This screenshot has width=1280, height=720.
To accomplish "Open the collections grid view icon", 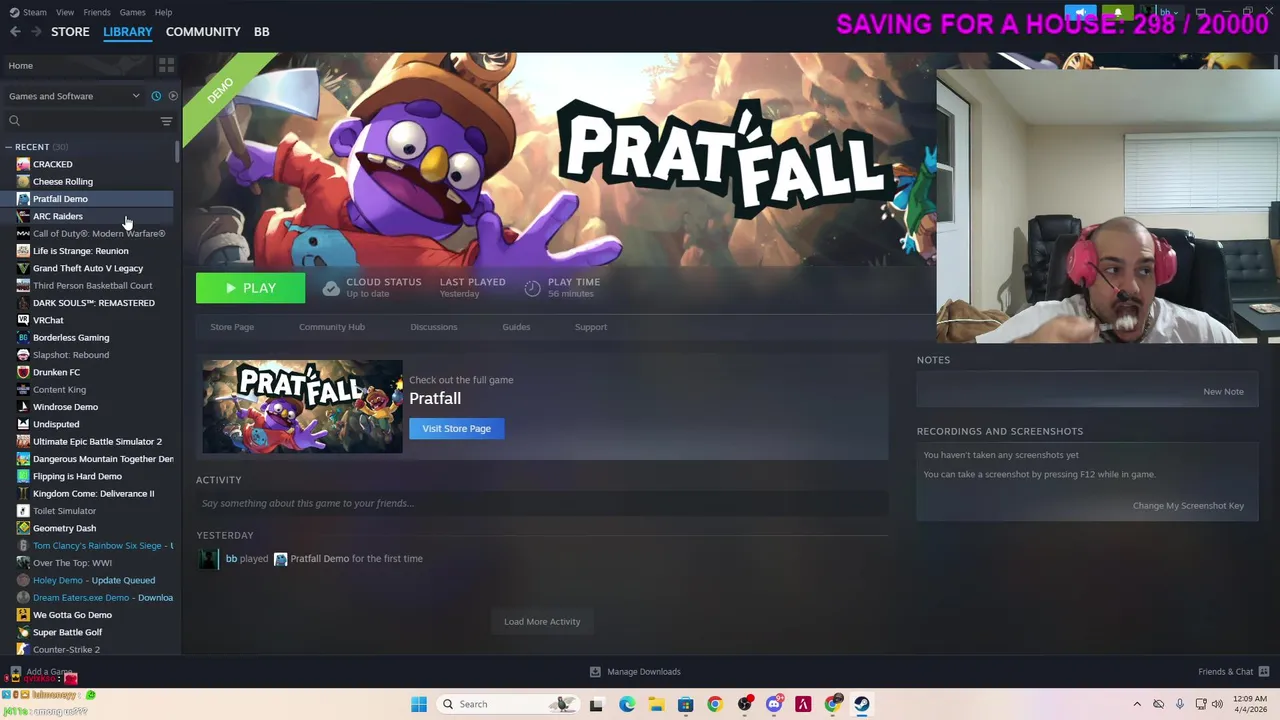I will pos(166,65).
